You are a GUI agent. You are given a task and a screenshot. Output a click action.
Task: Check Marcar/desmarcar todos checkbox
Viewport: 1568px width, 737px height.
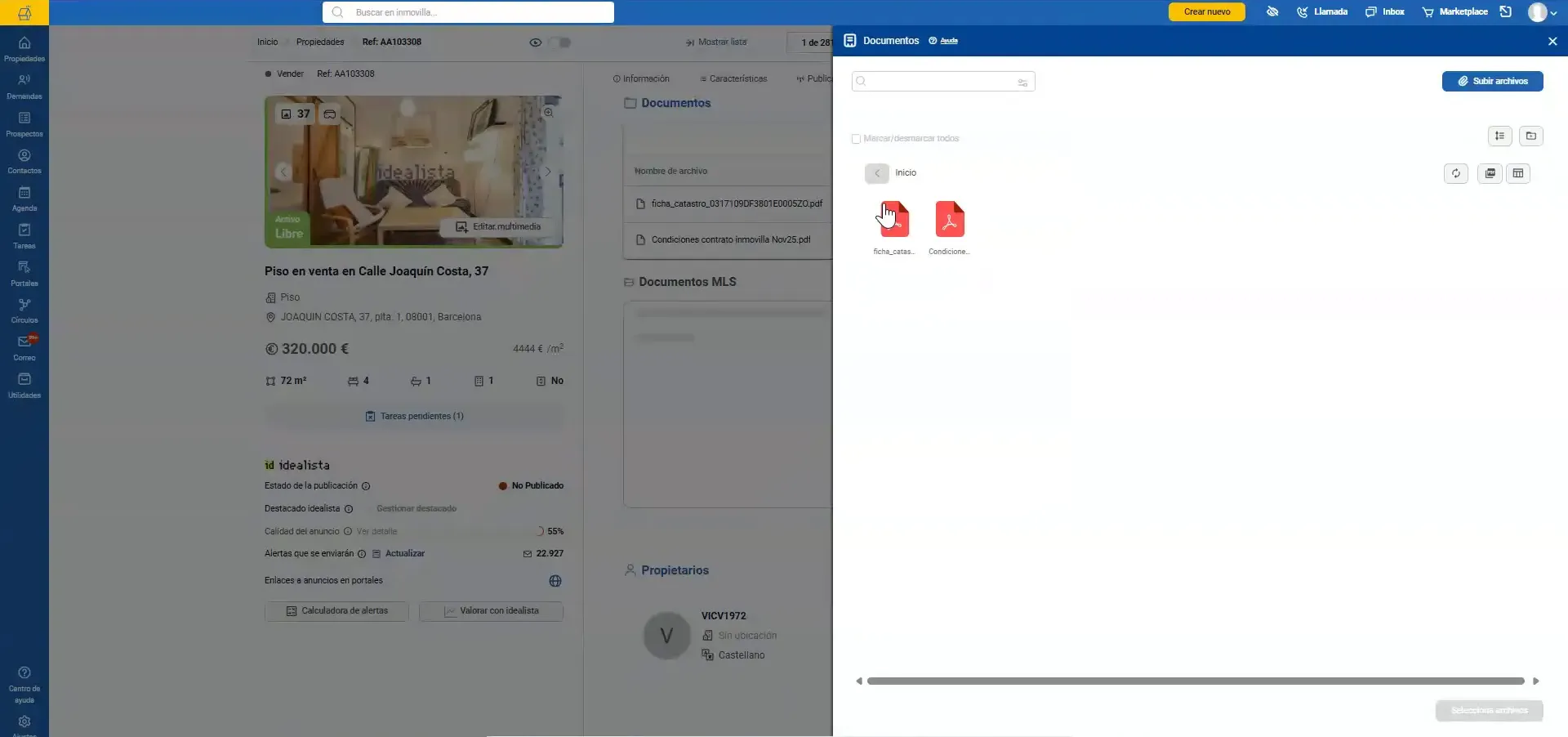856,139
